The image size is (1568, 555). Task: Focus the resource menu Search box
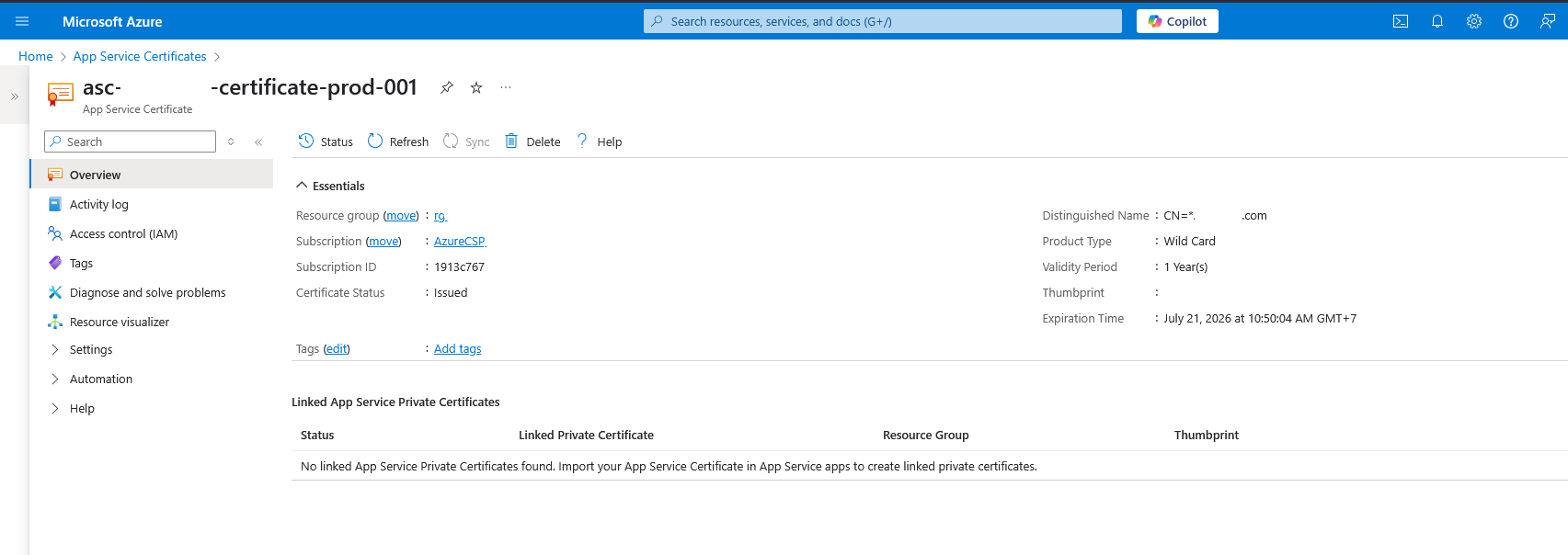(130, 142)
